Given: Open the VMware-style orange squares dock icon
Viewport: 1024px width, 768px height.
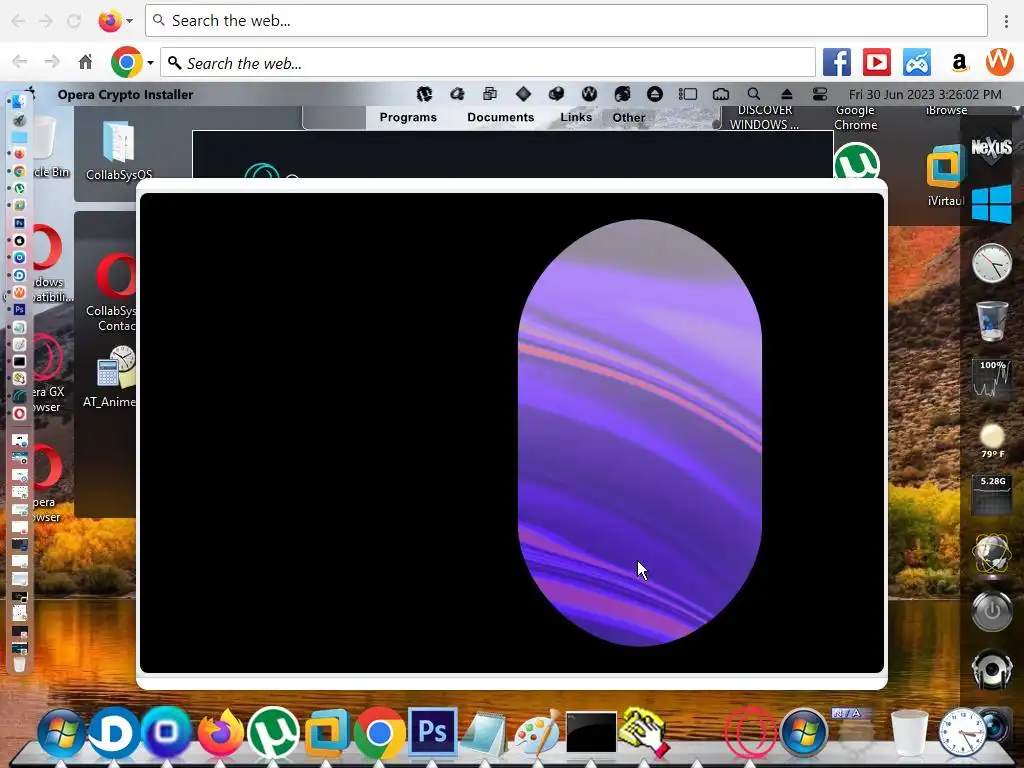Looking at the screenshot, I should click(327, 733).
